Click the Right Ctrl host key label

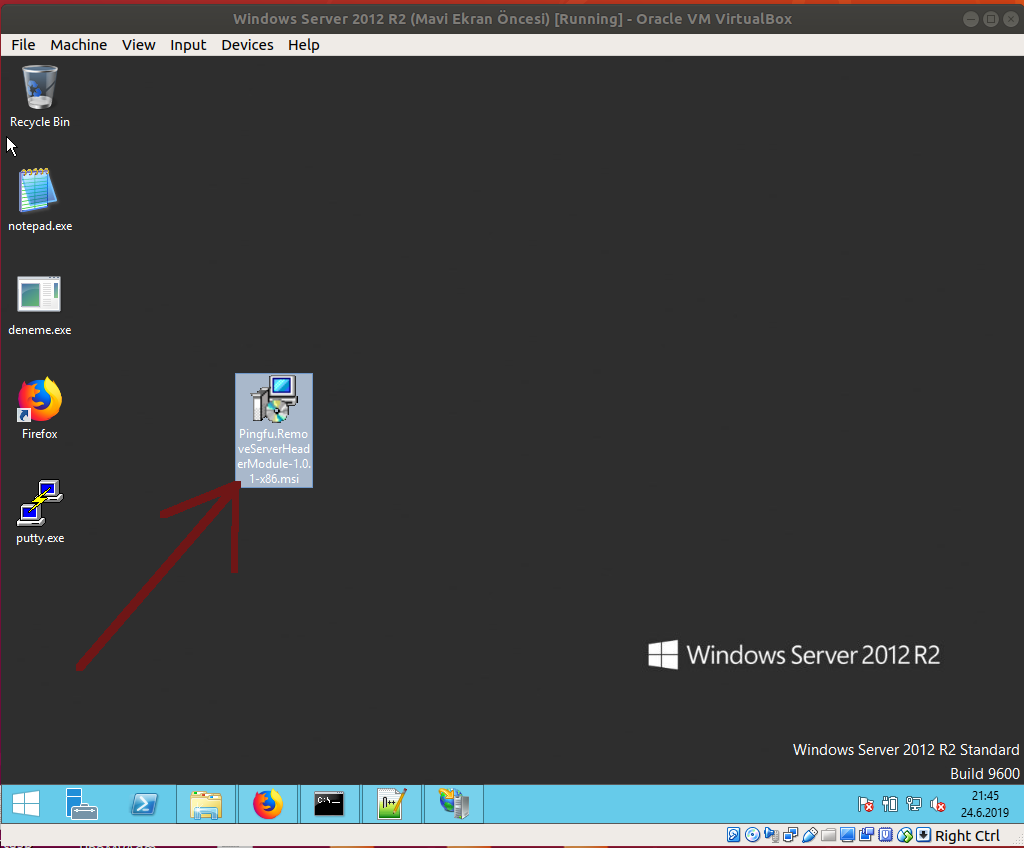(967, 836)
